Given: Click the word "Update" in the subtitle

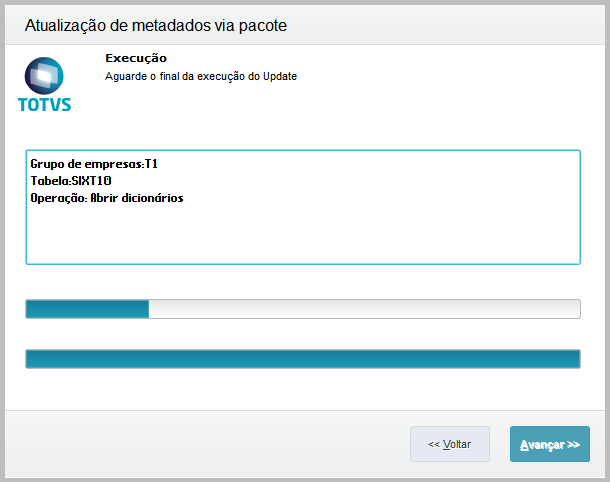Looking at the screenshot, I should point(279,76).
